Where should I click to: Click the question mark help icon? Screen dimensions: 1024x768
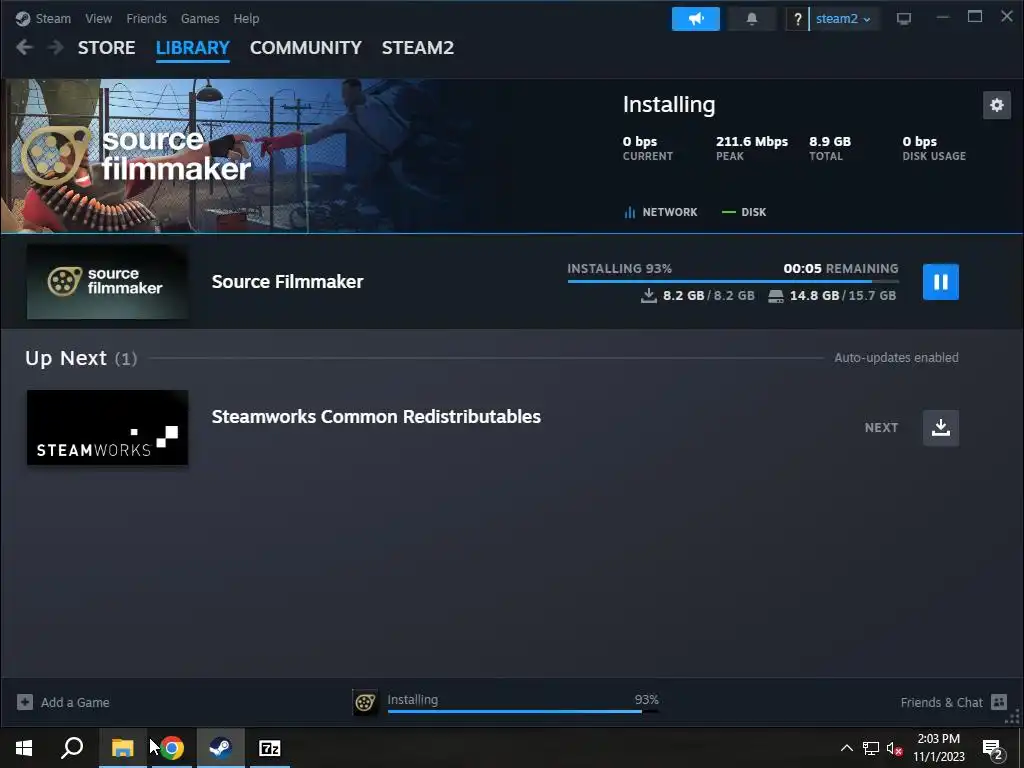(797, 19)
